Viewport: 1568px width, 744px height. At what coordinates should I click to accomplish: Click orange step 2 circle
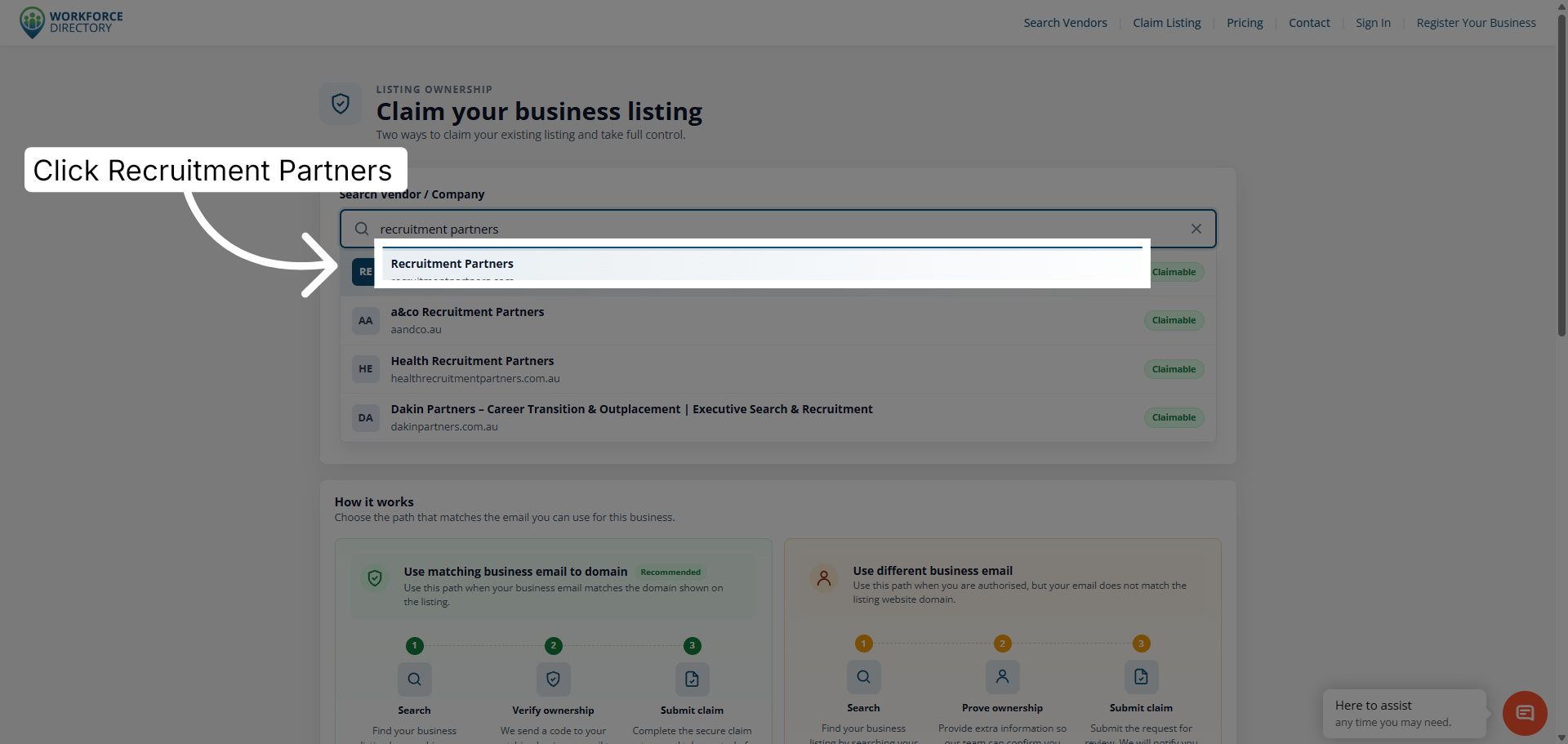[x=1003, y=644]
